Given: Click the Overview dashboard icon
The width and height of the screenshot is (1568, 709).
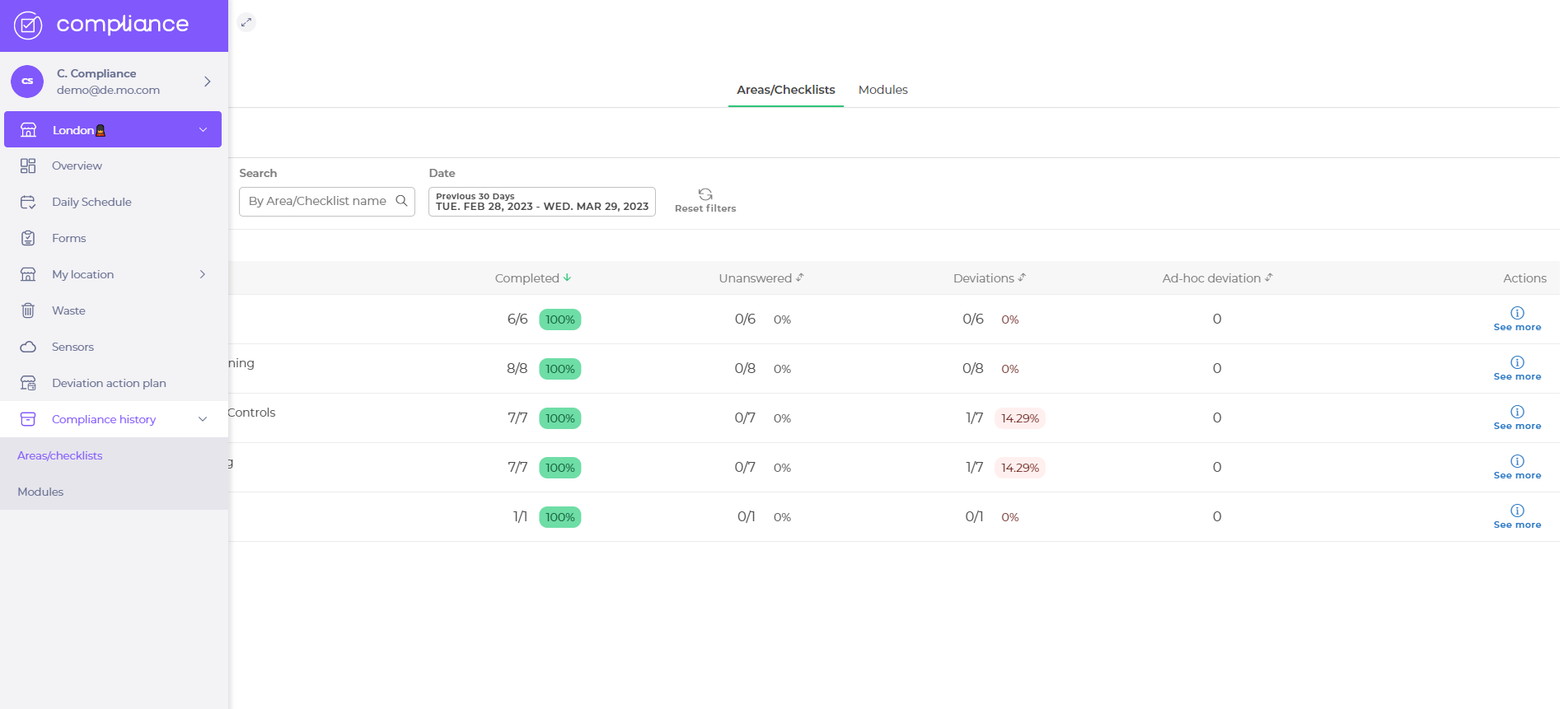Looking at the screenshot, I should (x=28, y=166).
